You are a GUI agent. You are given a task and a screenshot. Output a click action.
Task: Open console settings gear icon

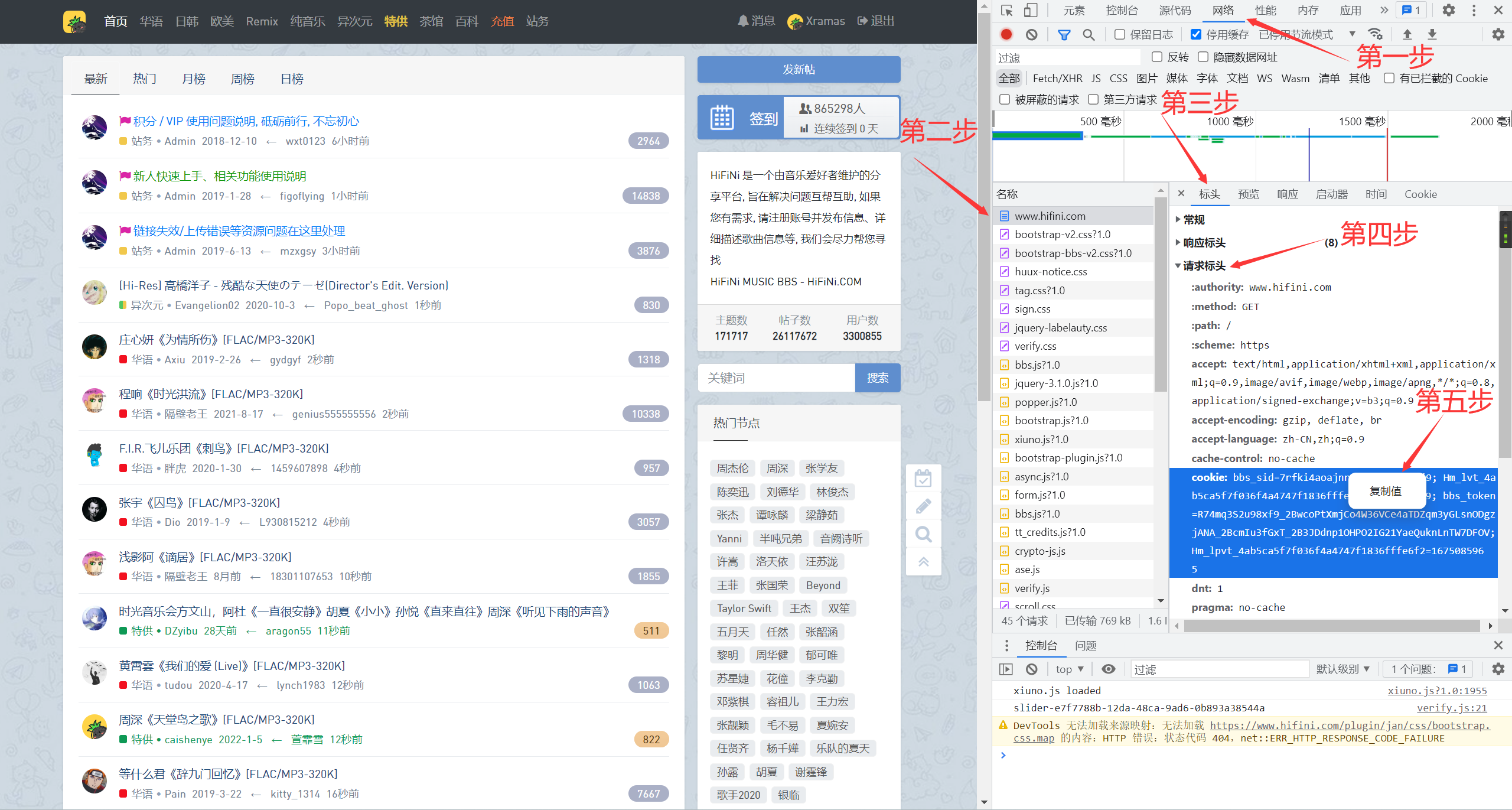tap(1498, 669)
